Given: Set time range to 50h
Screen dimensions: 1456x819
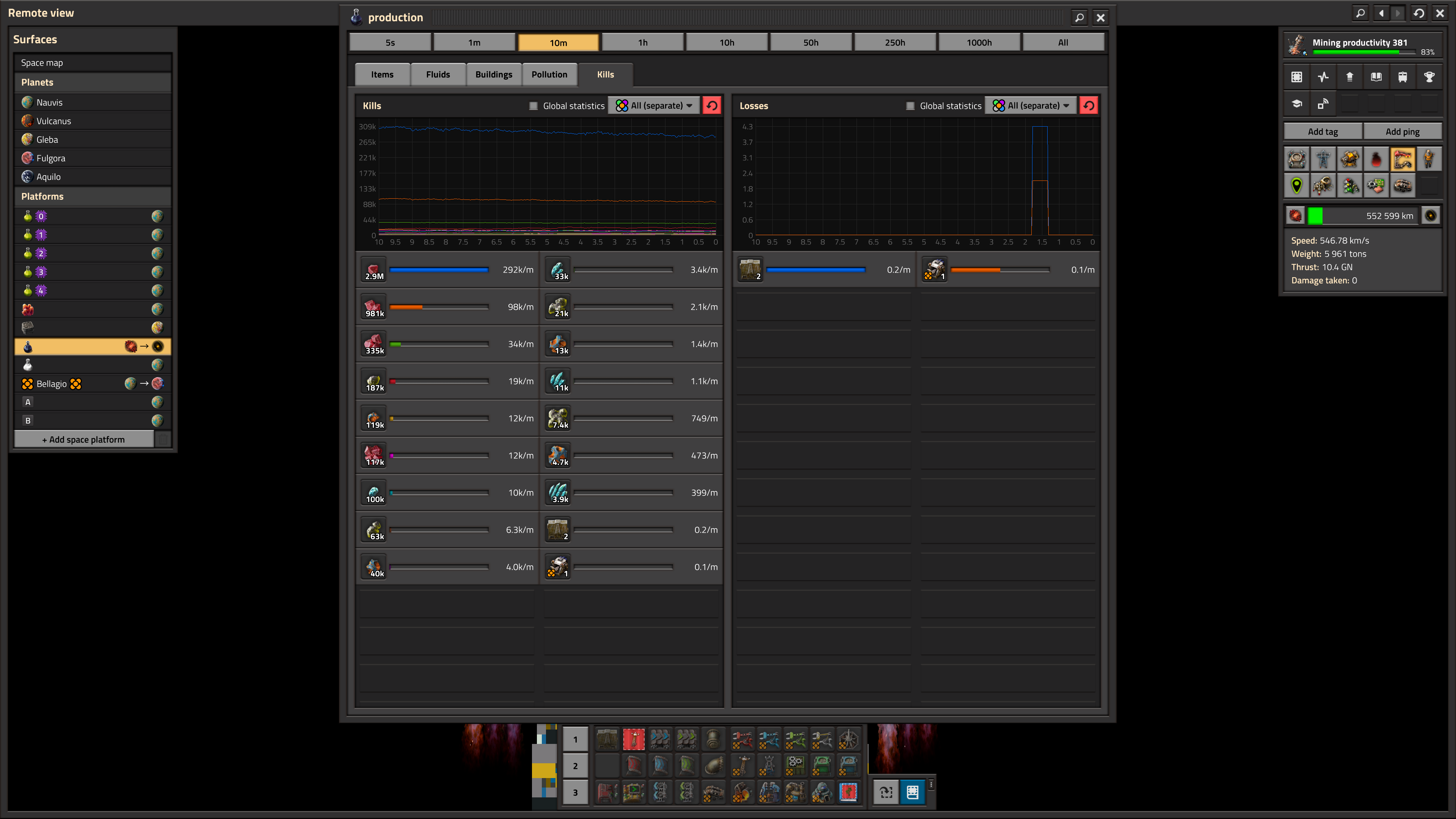Looking at the screenshot, I should [x=811, y=42].
